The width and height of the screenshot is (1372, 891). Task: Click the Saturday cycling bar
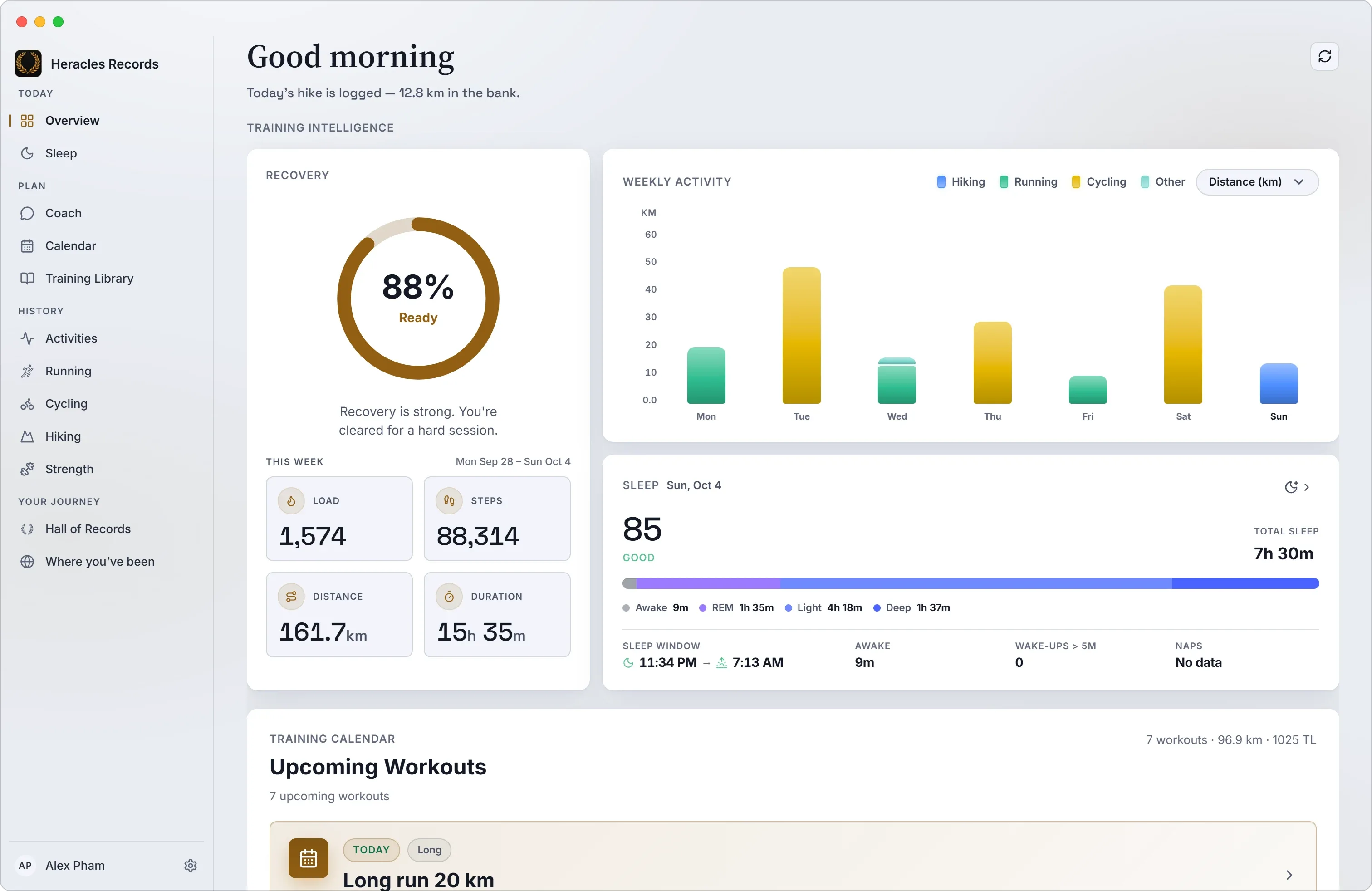1183,345
